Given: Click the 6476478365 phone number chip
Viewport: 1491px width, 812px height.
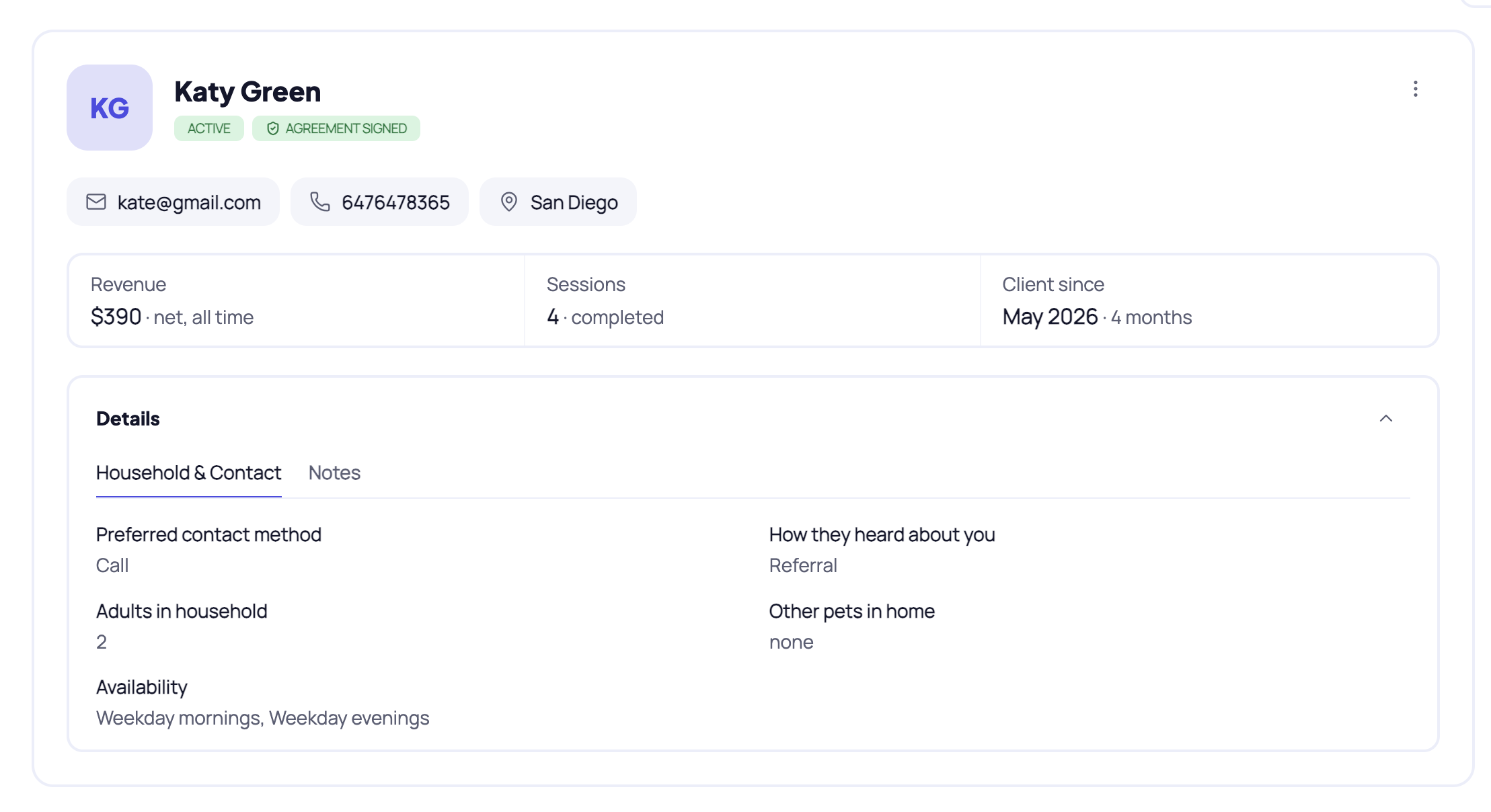Looking at the screenshot, I should click(x=379, y=202).
